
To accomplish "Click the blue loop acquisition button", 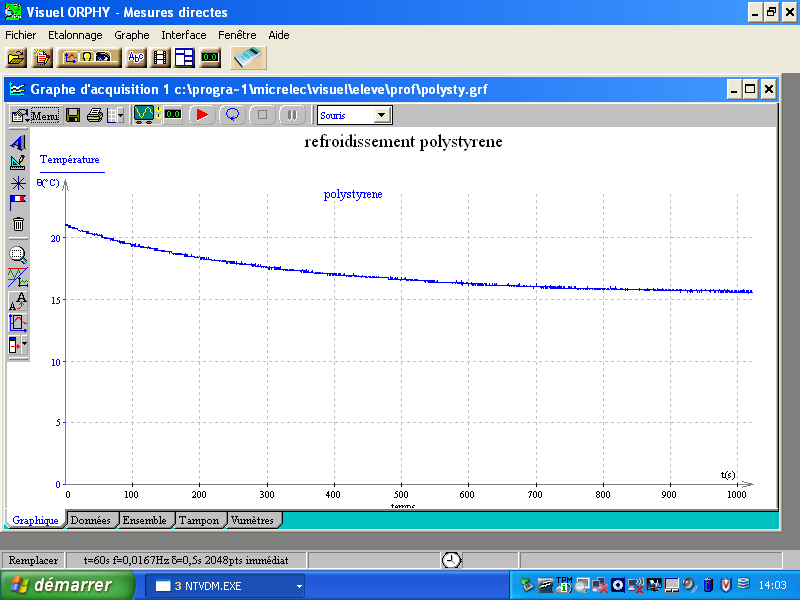I will click(232, 115).
